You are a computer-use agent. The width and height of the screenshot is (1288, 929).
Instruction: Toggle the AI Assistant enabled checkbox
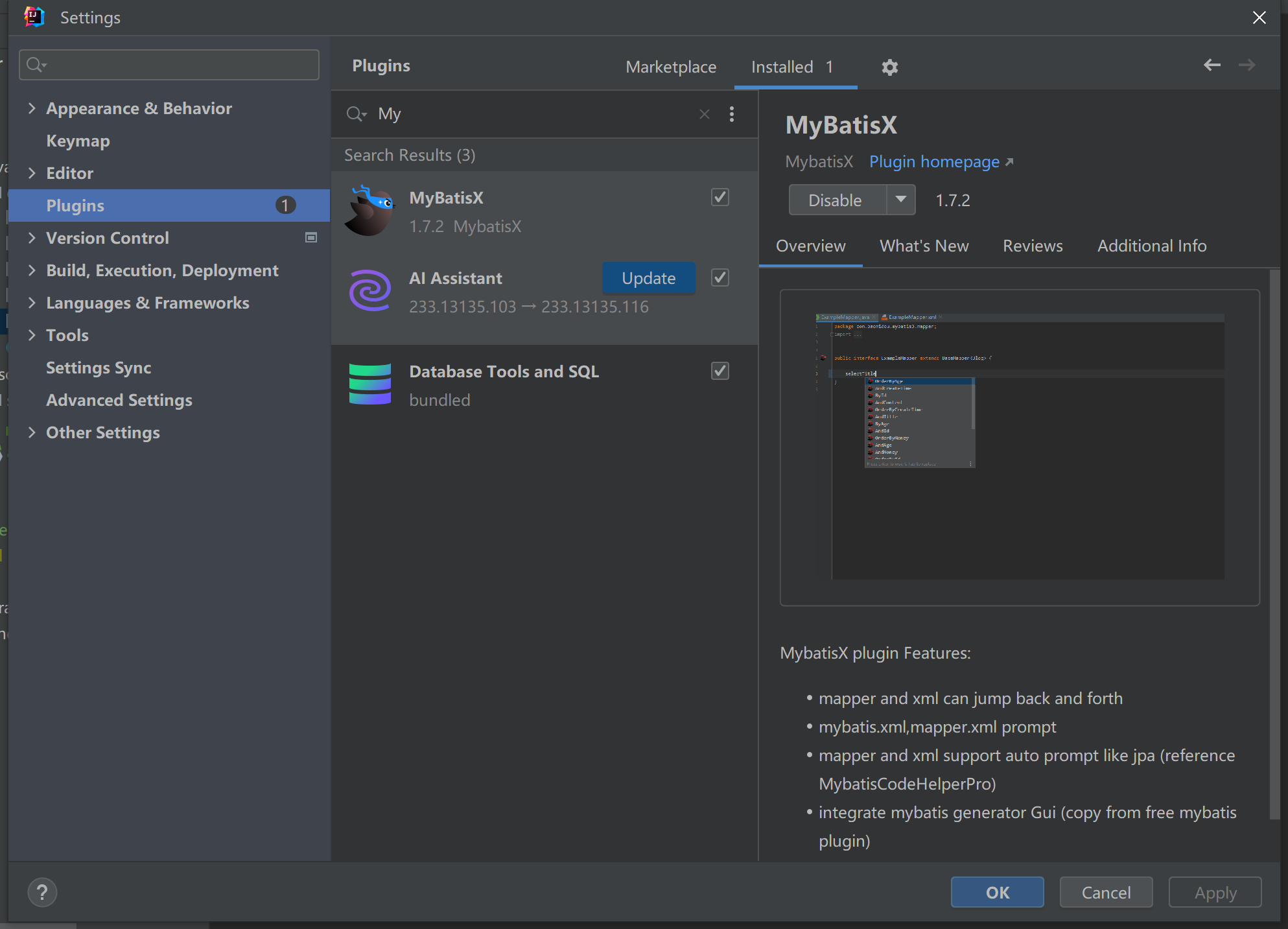(720, 277)
